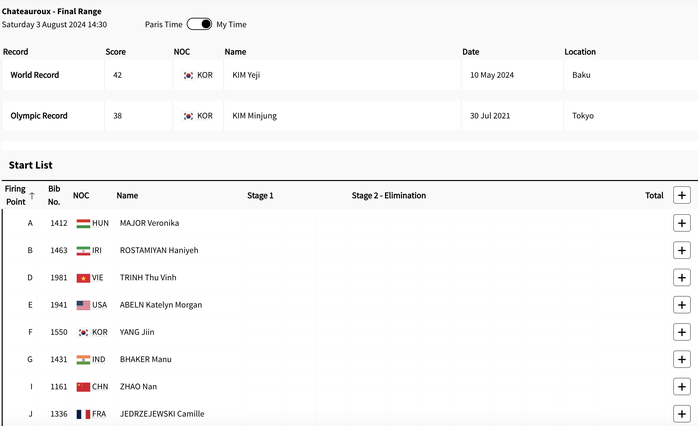Viewport: 698px width, 426px height.
Task: Click bib number 1550
Action: click(59, 332)
